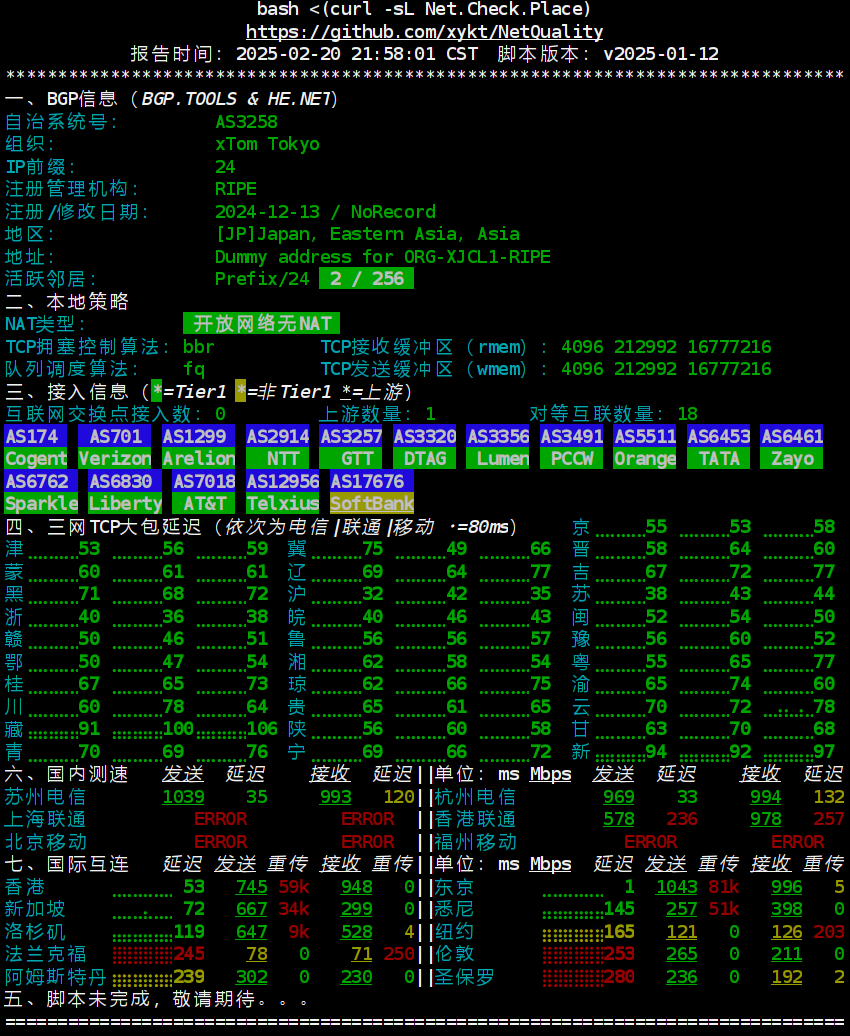Click 苏州电信 send speed 1039

tap(183, 797)
